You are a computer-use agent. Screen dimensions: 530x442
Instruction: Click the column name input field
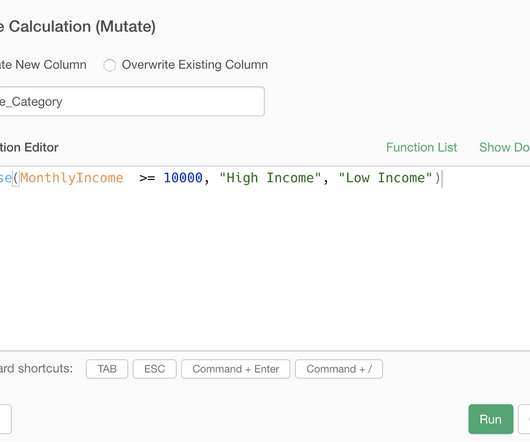click(132, 101)
